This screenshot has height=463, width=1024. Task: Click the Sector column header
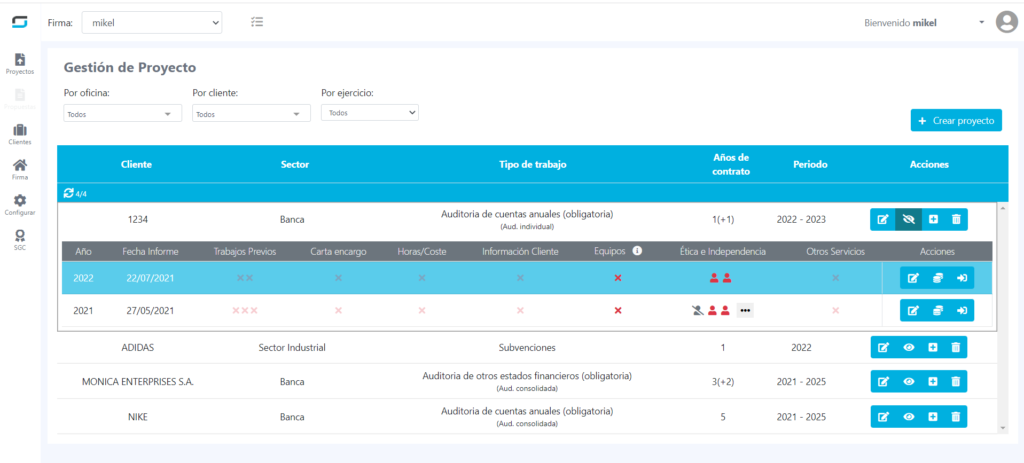(295, 165)
